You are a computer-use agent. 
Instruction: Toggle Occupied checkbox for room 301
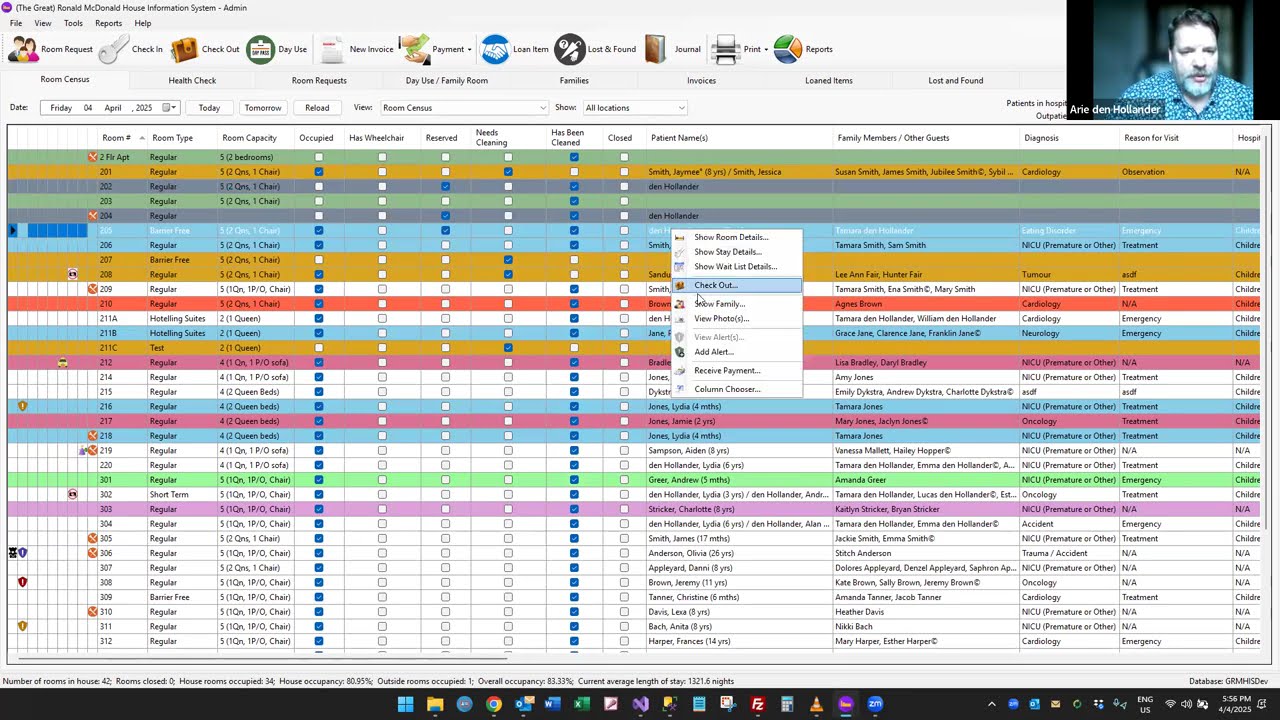point(319,480)
